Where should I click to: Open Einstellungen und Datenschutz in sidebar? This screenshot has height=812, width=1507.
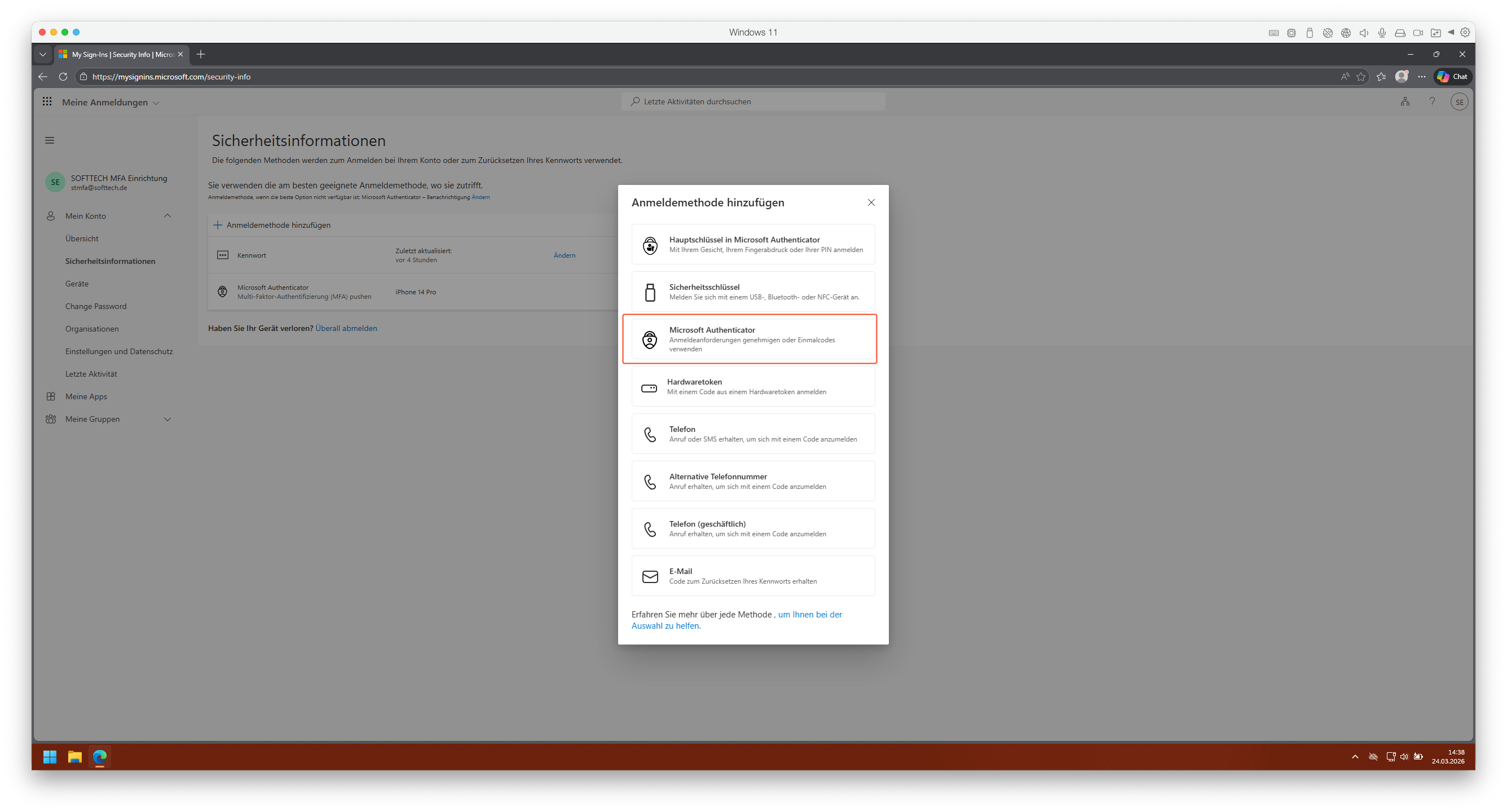pyautogui.click(x=120, y=352)
